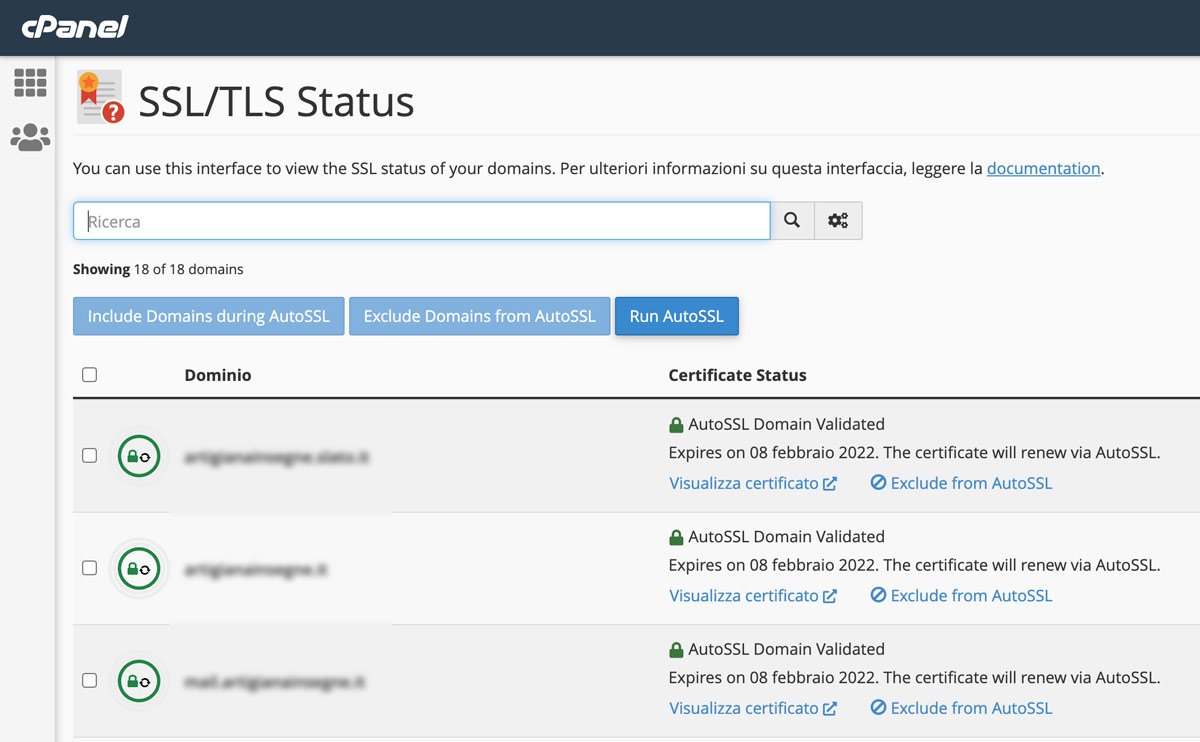Click Exclude from AutoSSL in first row
Viewport: 1200px width, 742px height.
961,483
